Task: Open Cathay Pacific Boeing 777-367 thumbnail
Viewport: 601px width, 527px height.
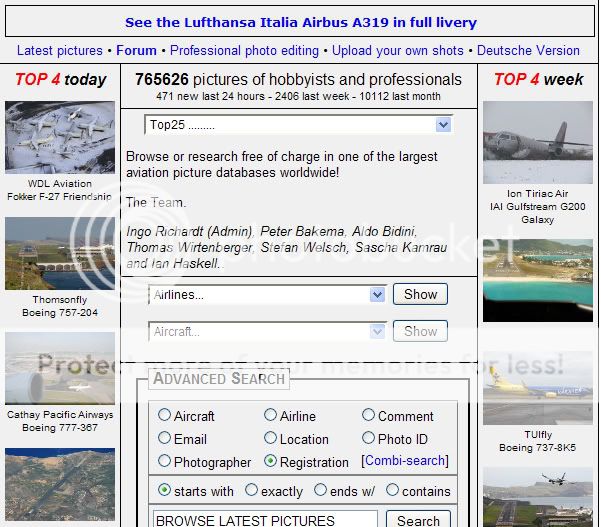Action: pyautogui.click(x=60, y=368)
